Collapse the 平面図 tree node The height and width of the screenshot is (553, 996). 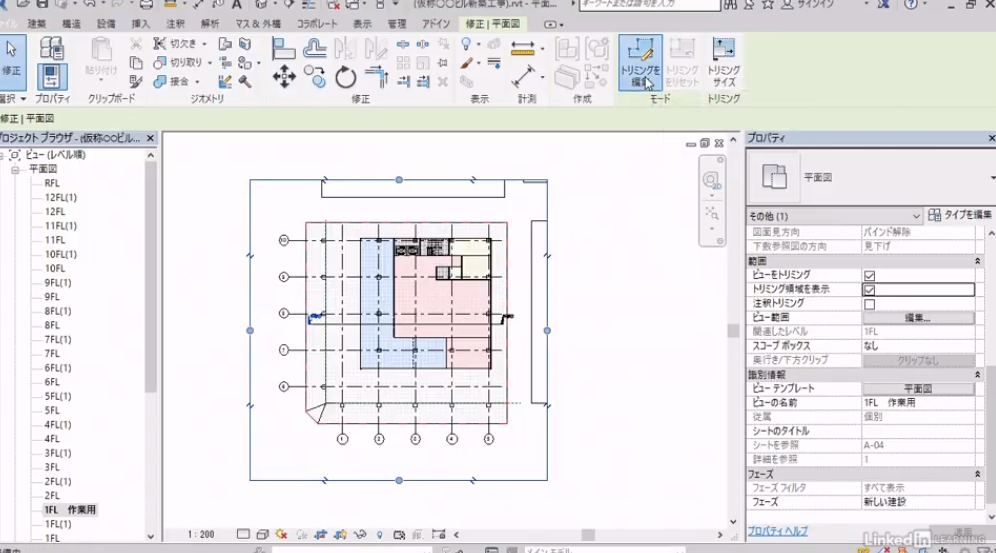point(16,170)
